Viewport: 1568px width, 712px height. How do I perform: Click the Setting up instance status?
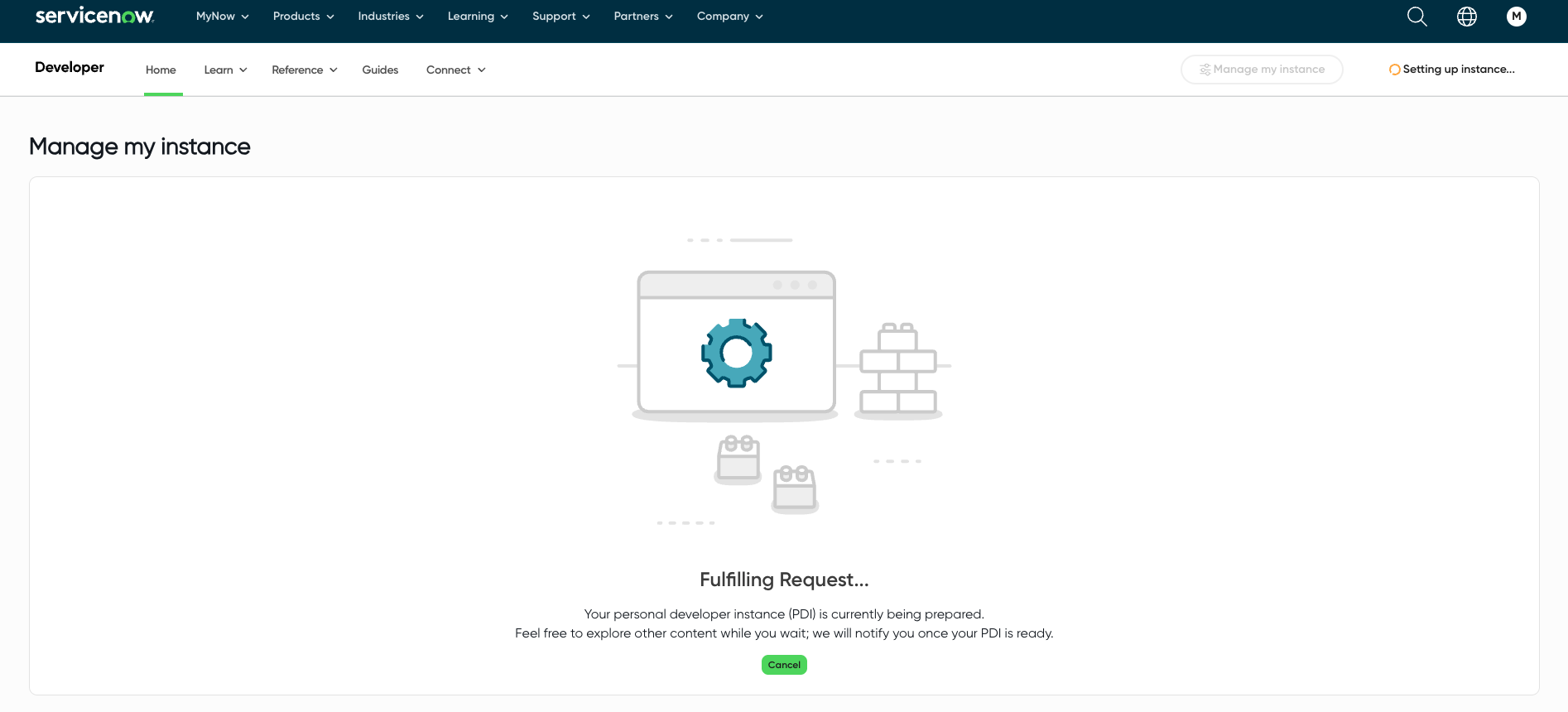coord(1451,70)
